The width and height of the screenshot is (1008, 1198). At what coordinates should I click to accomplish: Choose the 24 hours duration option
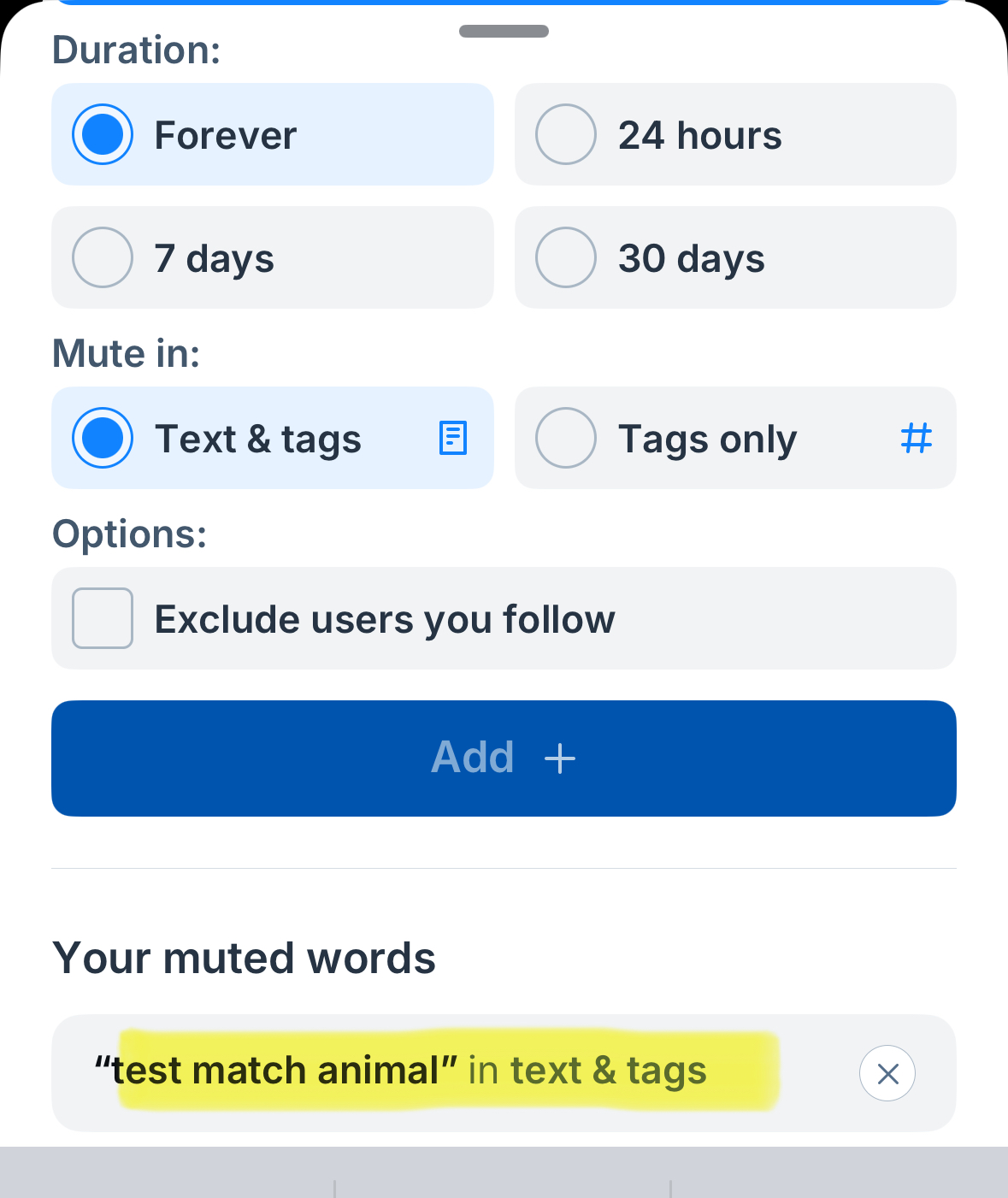[566, 135]
